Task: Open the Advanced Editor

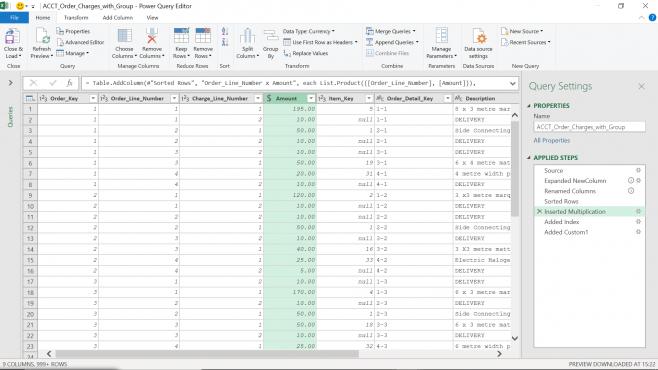Action: (x=80, y=42)
